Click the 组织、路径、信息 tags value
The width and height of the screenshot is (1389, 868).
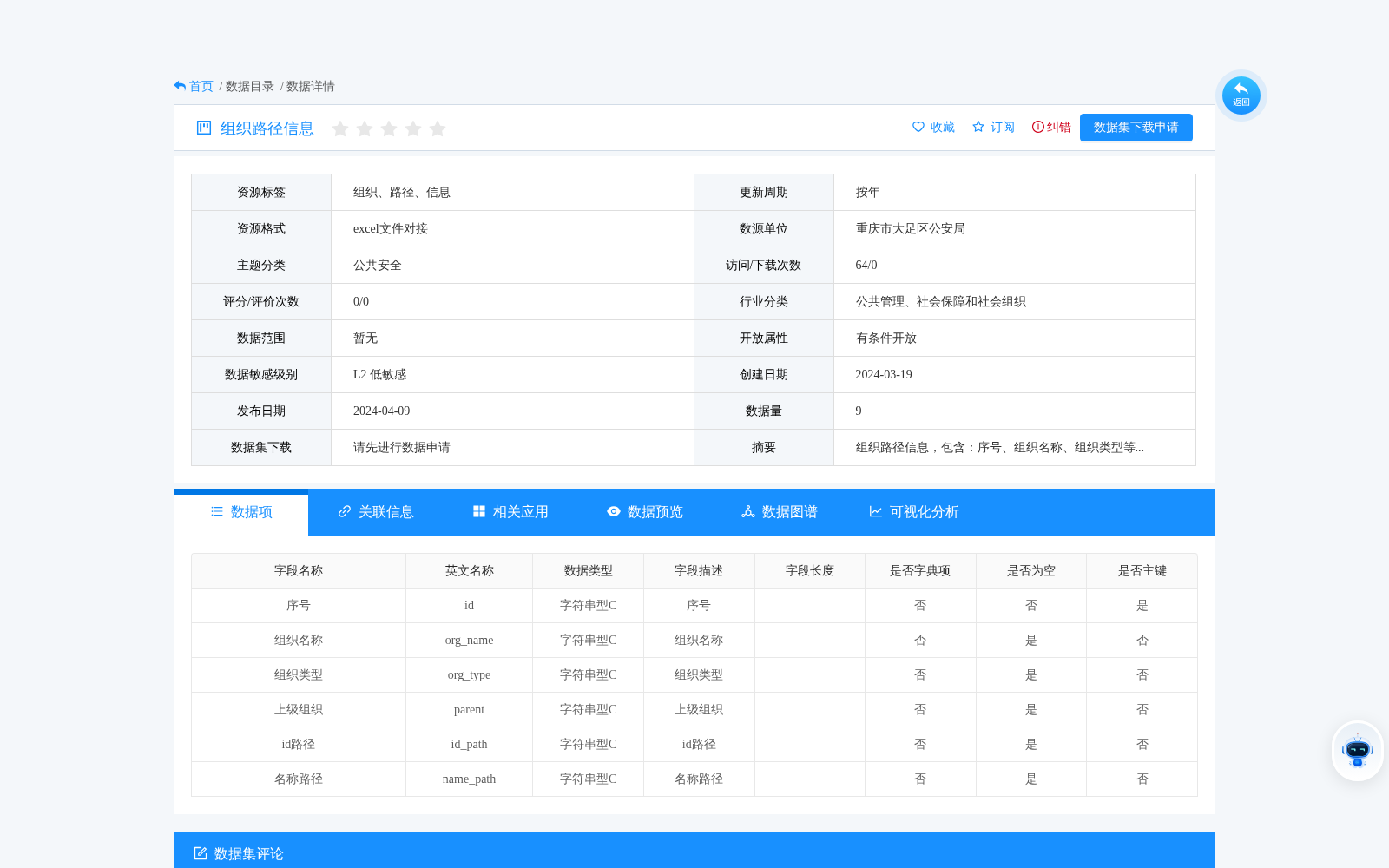tap(402, 193)
